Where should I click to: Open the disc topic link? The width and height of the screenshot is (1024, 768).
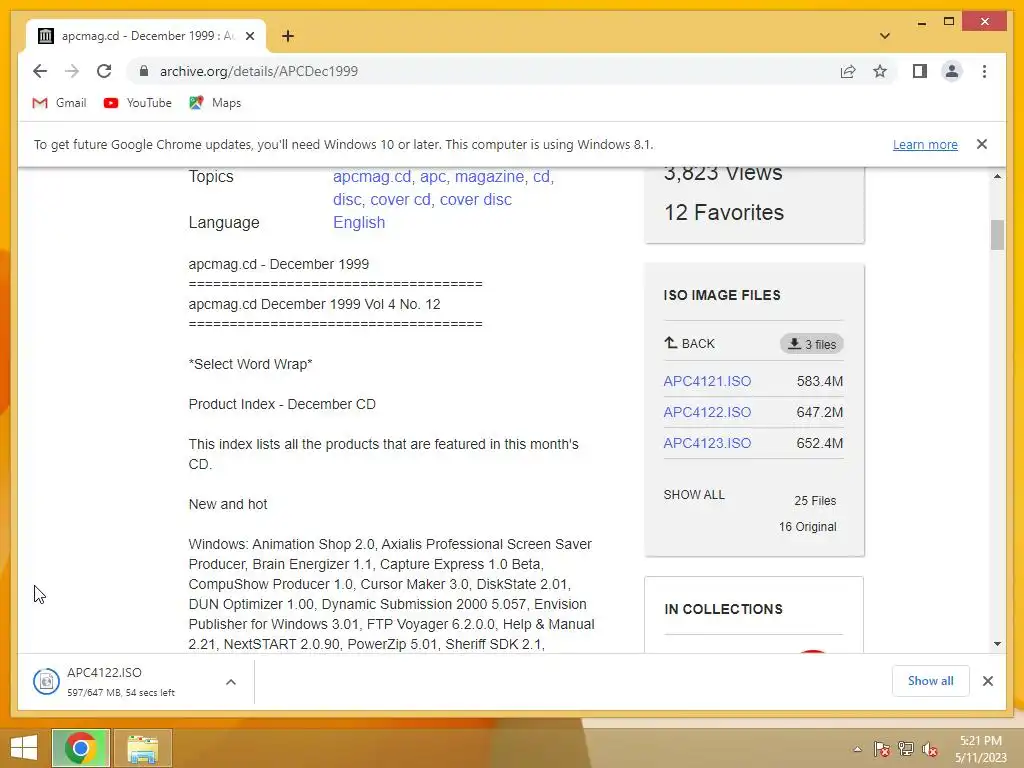tap(347, 199)
